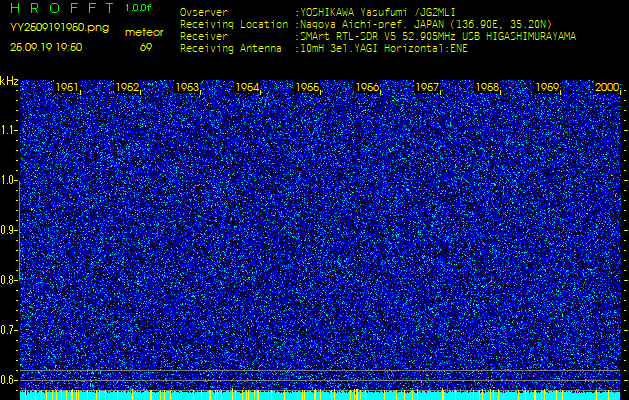
Task: Click the meteor label
Action: pos(144,33)
